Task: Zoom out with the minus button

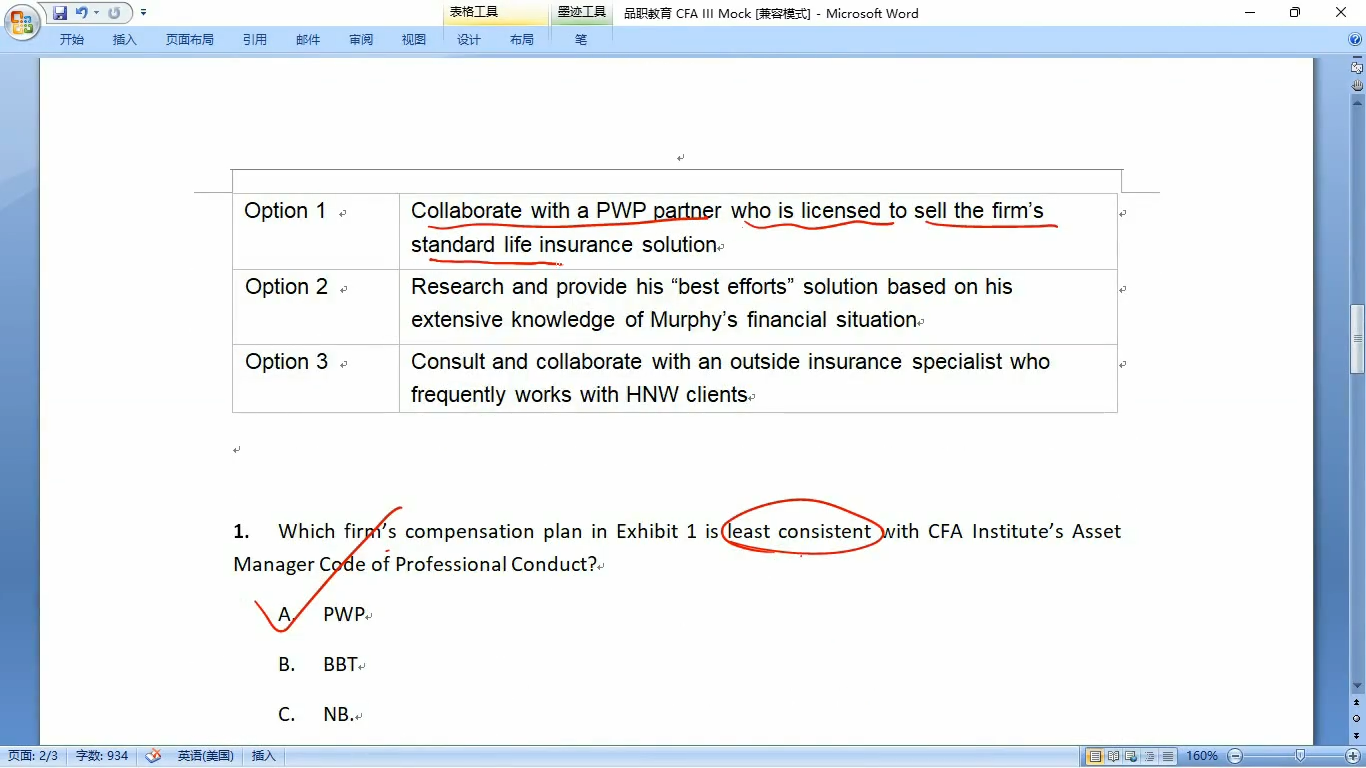Action: tap(1235, 756)
